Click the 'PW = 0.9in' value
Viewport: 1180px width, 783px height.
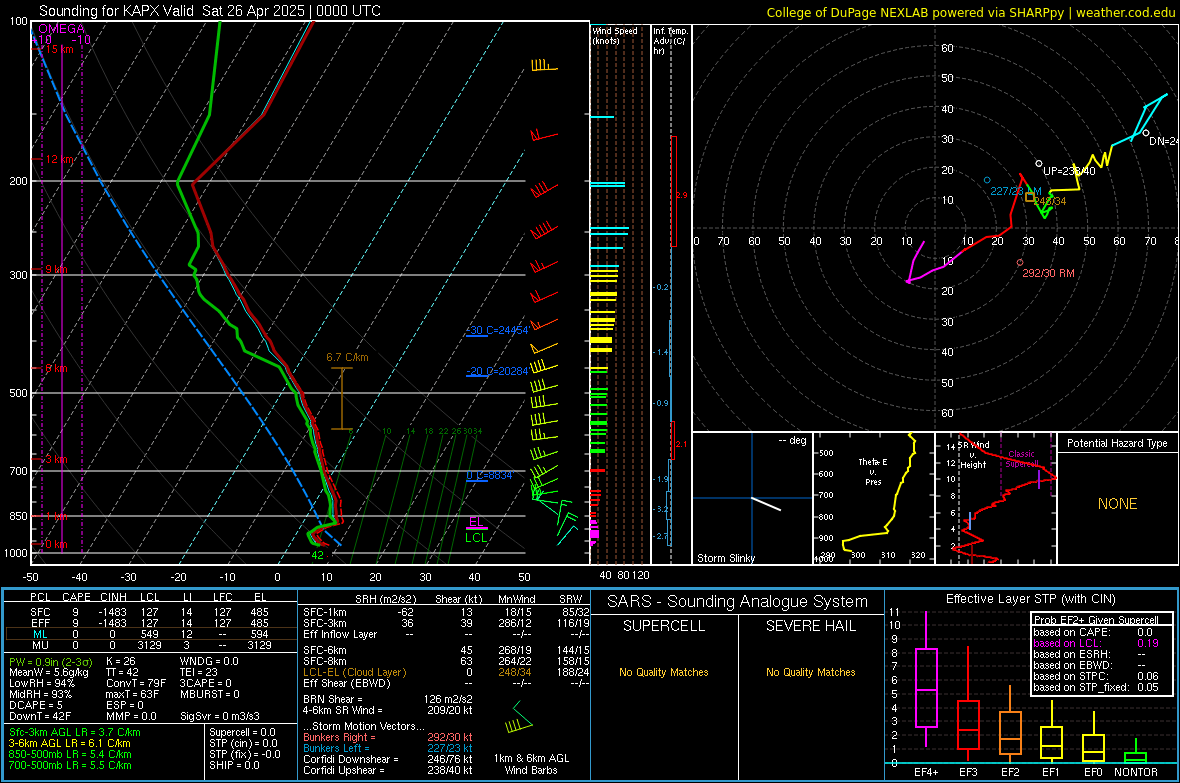tap(50, 661)
